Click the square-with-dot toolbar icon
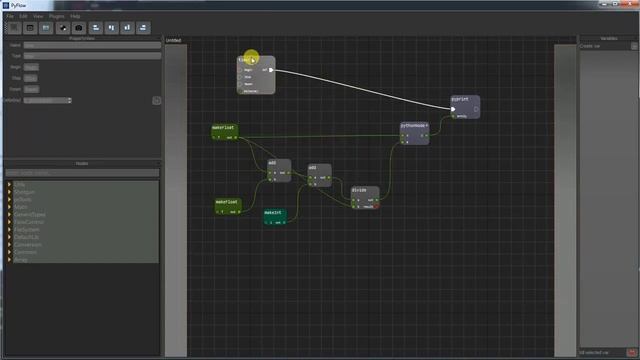 30,28
